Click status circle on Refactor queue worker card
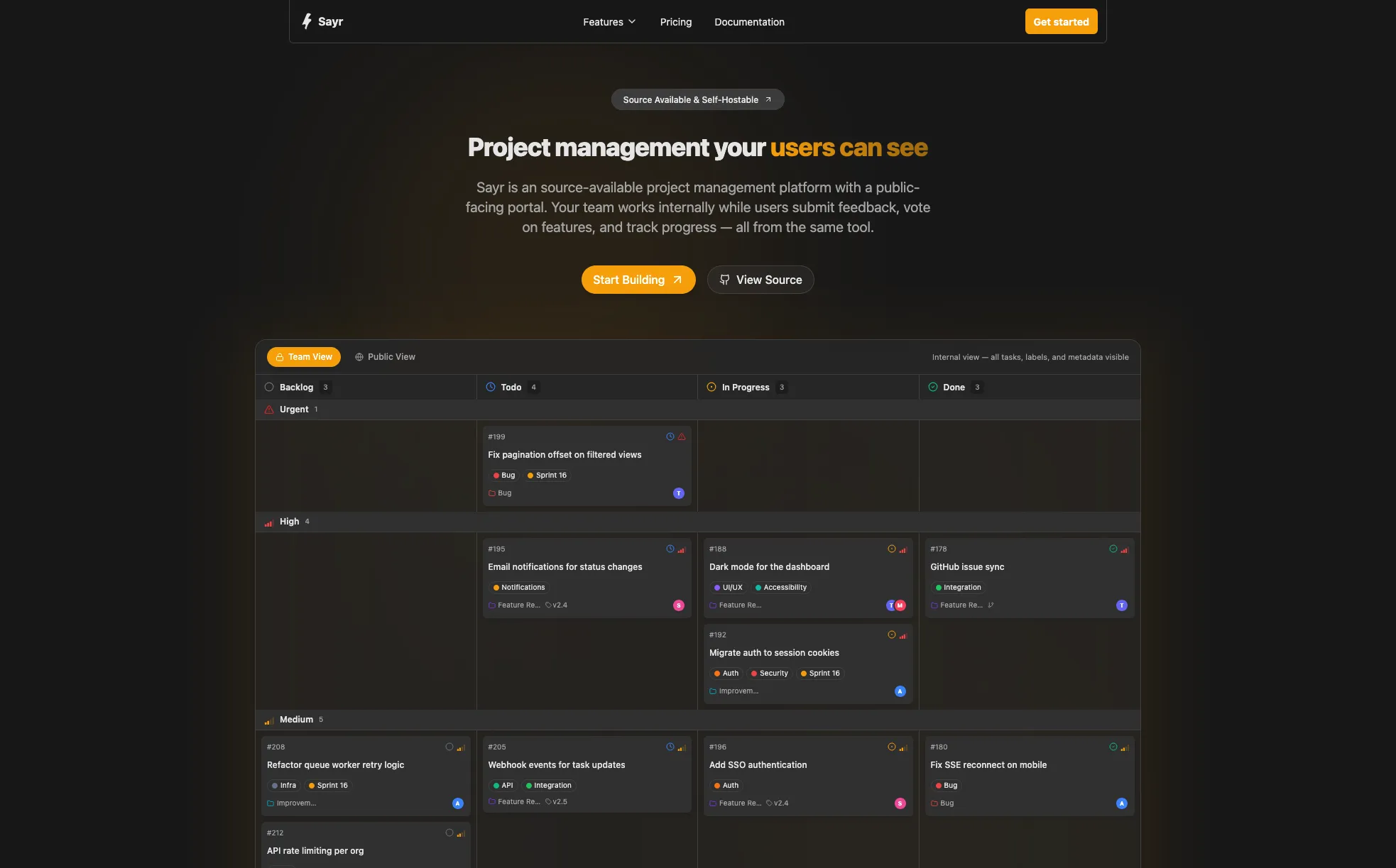1396x868 pixels. [x=449, y=747]
